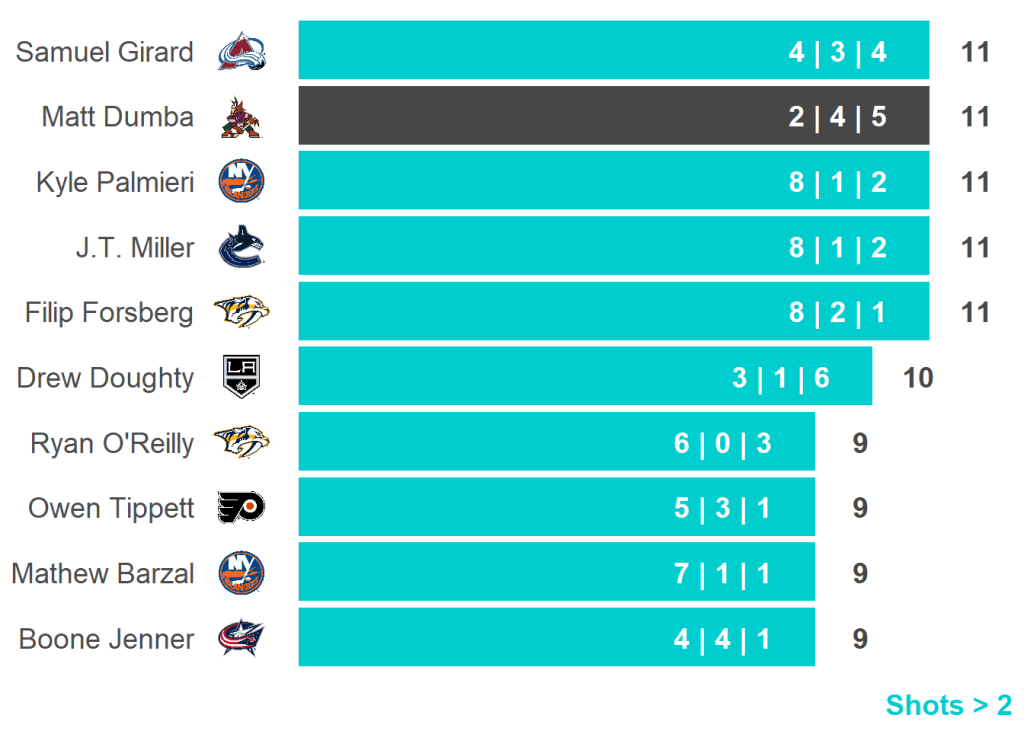1024x731 pixels.
Task: Select the Blue Jackets logo beside Boone Jenner
Action: [242, 639]
